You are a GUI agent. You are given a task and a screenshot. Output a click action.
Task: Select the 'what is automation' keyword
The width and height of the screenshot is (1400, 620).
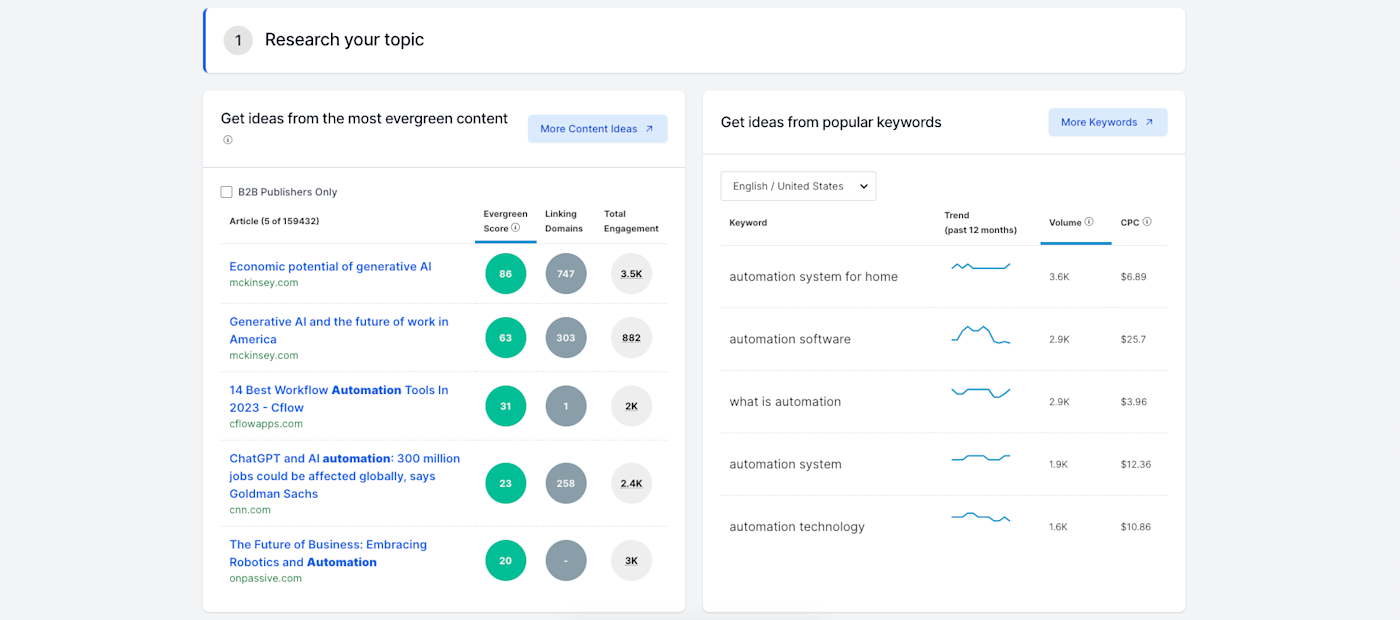[785, 402]
